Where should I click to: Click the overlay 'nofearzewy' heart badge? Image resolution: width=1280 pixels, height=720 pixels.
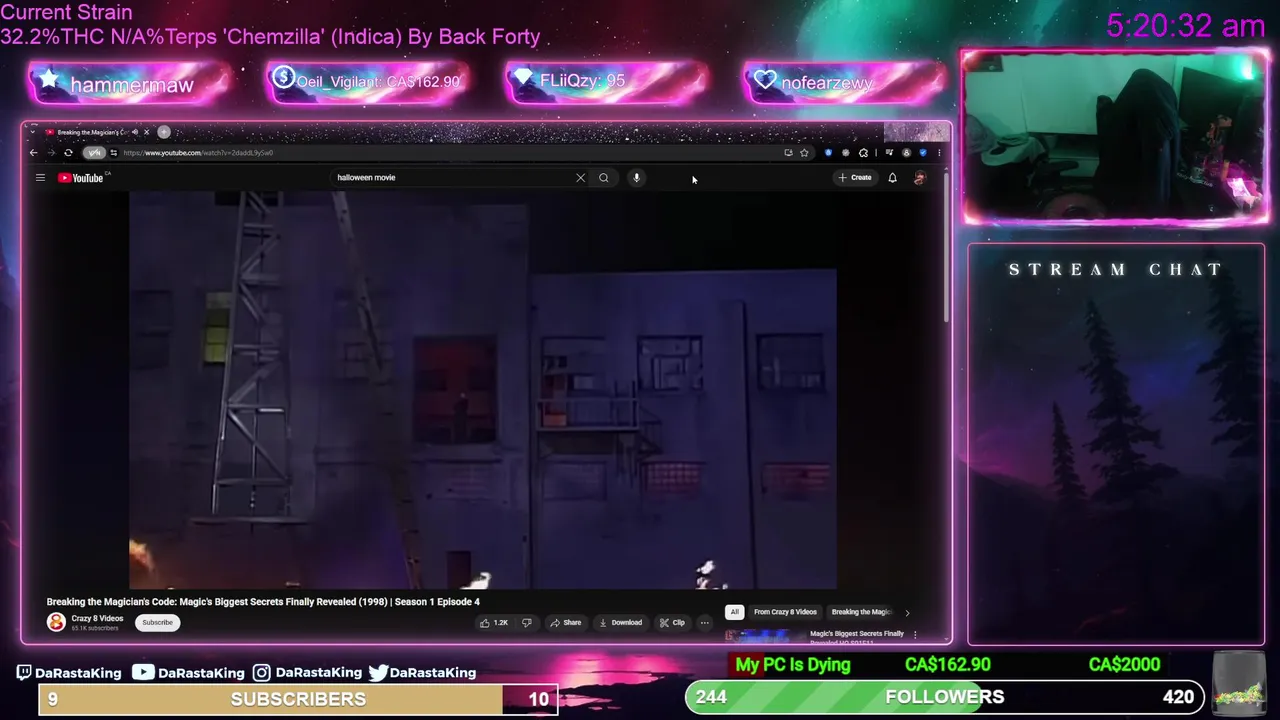845,83
